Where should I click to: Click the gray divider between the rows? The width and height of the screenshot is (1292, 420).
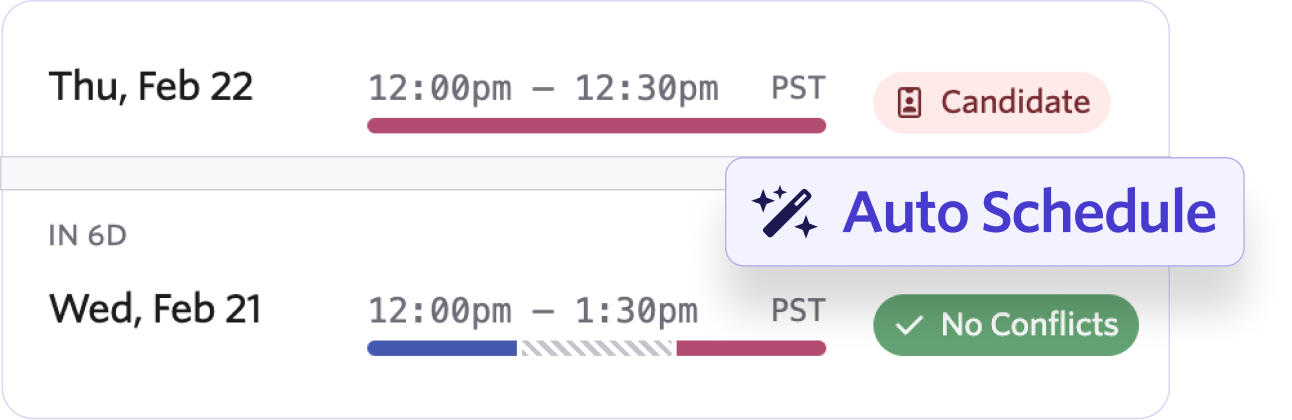(360, 173)
